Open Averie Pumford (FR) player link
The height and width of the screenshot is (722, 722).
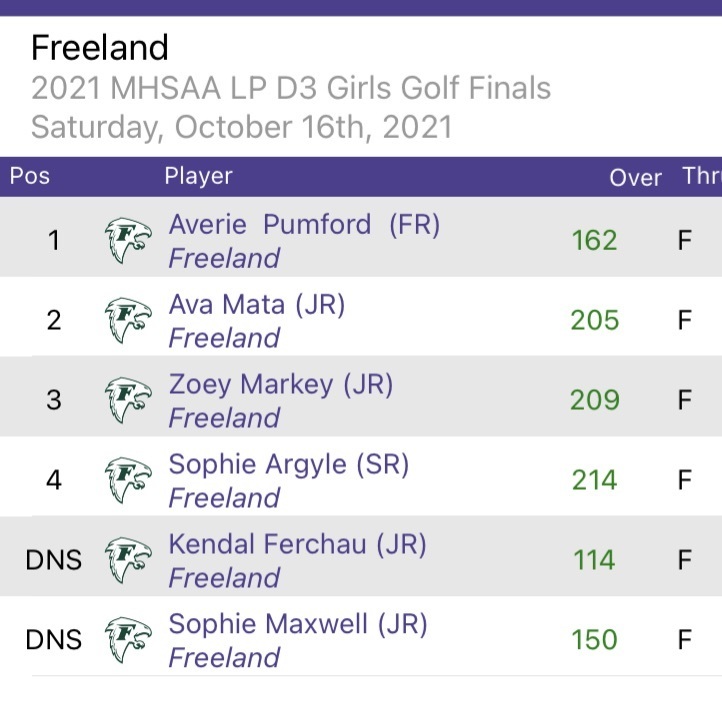coord(304,225)
